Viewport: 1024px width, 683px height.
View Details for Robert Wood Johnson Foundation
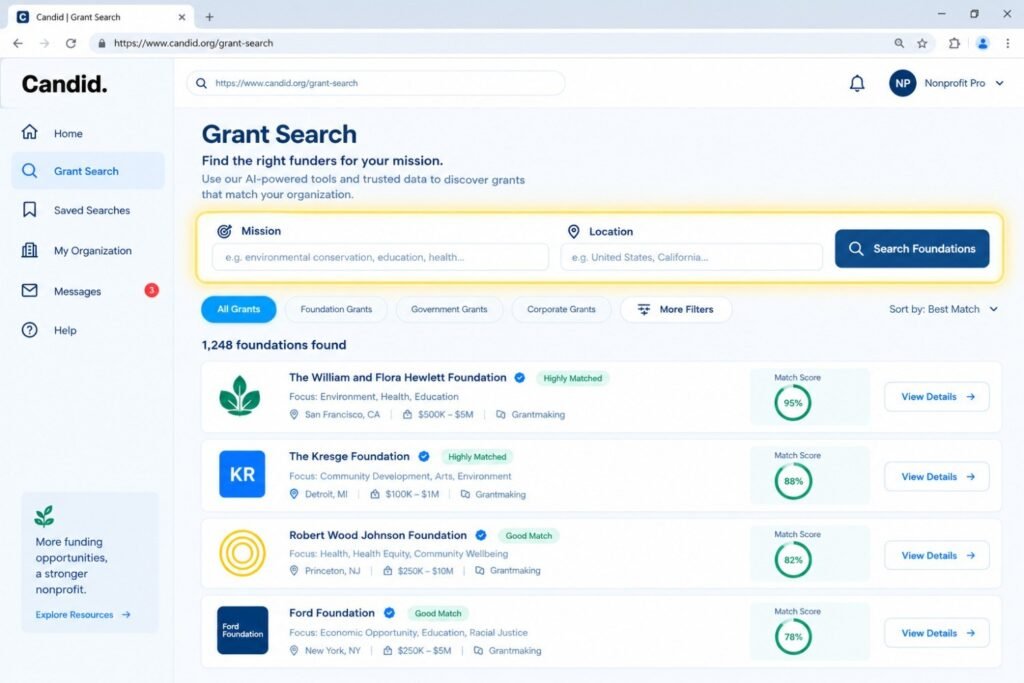click(x=937, y=556)
